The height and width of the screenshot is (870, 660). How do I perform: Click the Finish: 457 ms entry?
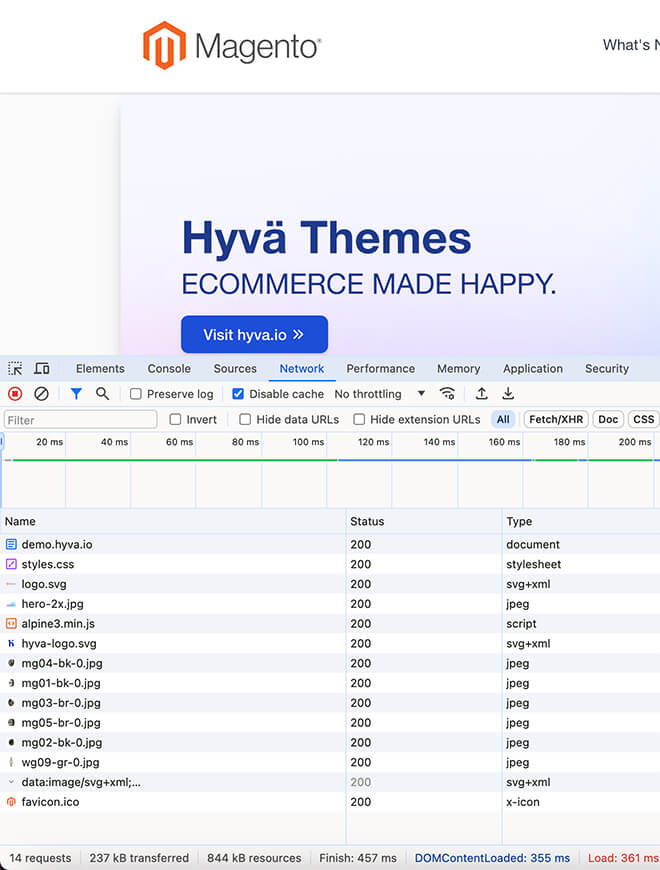click(358, 858)
